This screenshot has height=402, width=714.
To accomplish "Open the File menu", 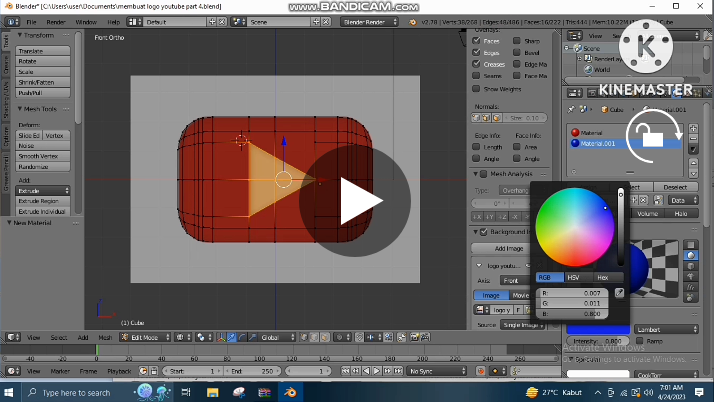I will 31,22.
